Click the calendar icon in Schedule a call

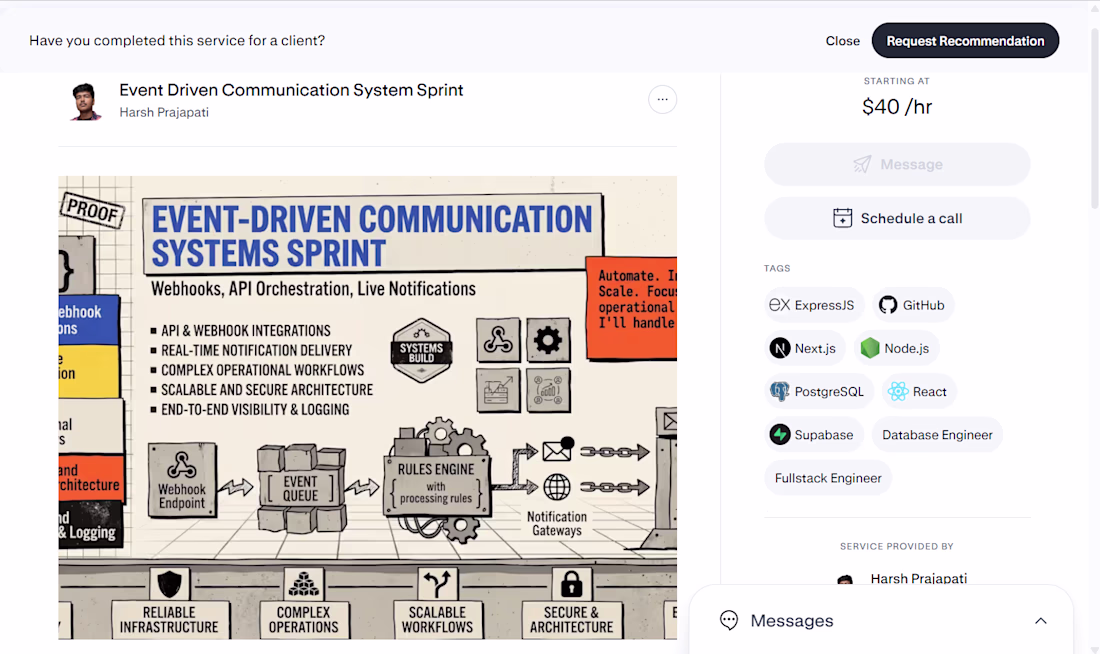point(843,218)
